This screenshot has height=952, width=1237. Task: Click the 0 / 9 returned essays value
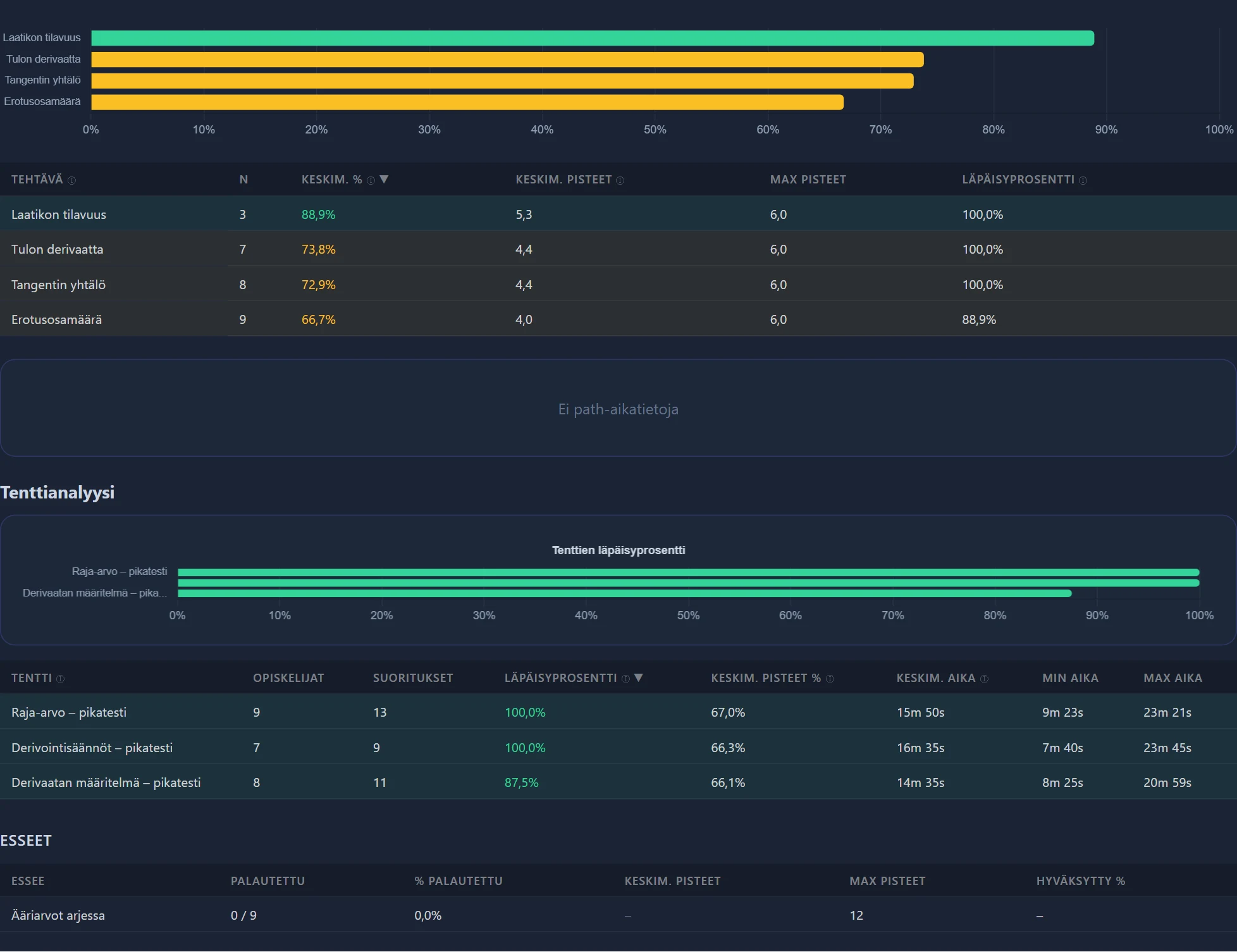(x=243, y=915)
